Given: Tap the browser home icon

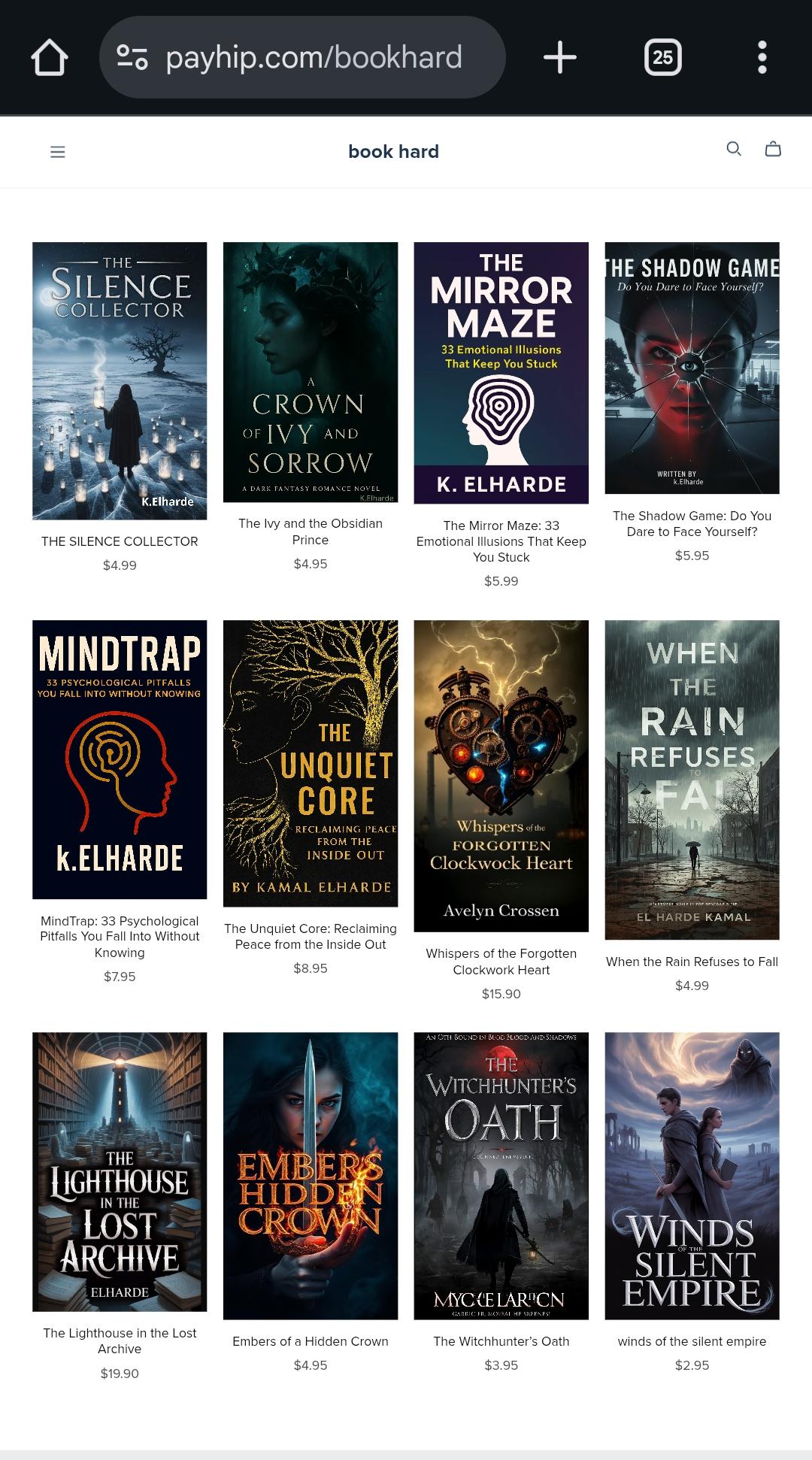Looking at the screenshot, I should click(x=50, y=58).
